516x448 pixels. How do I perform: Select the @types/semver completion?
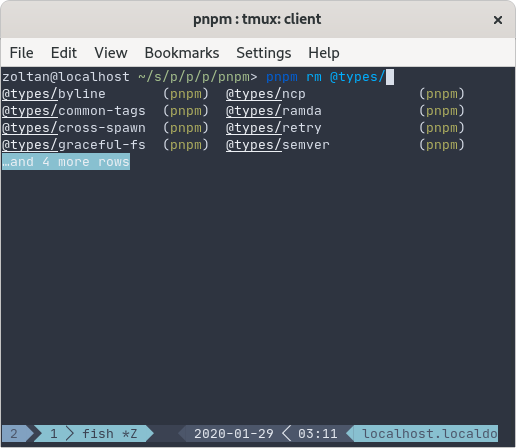(x=278, y=145)
